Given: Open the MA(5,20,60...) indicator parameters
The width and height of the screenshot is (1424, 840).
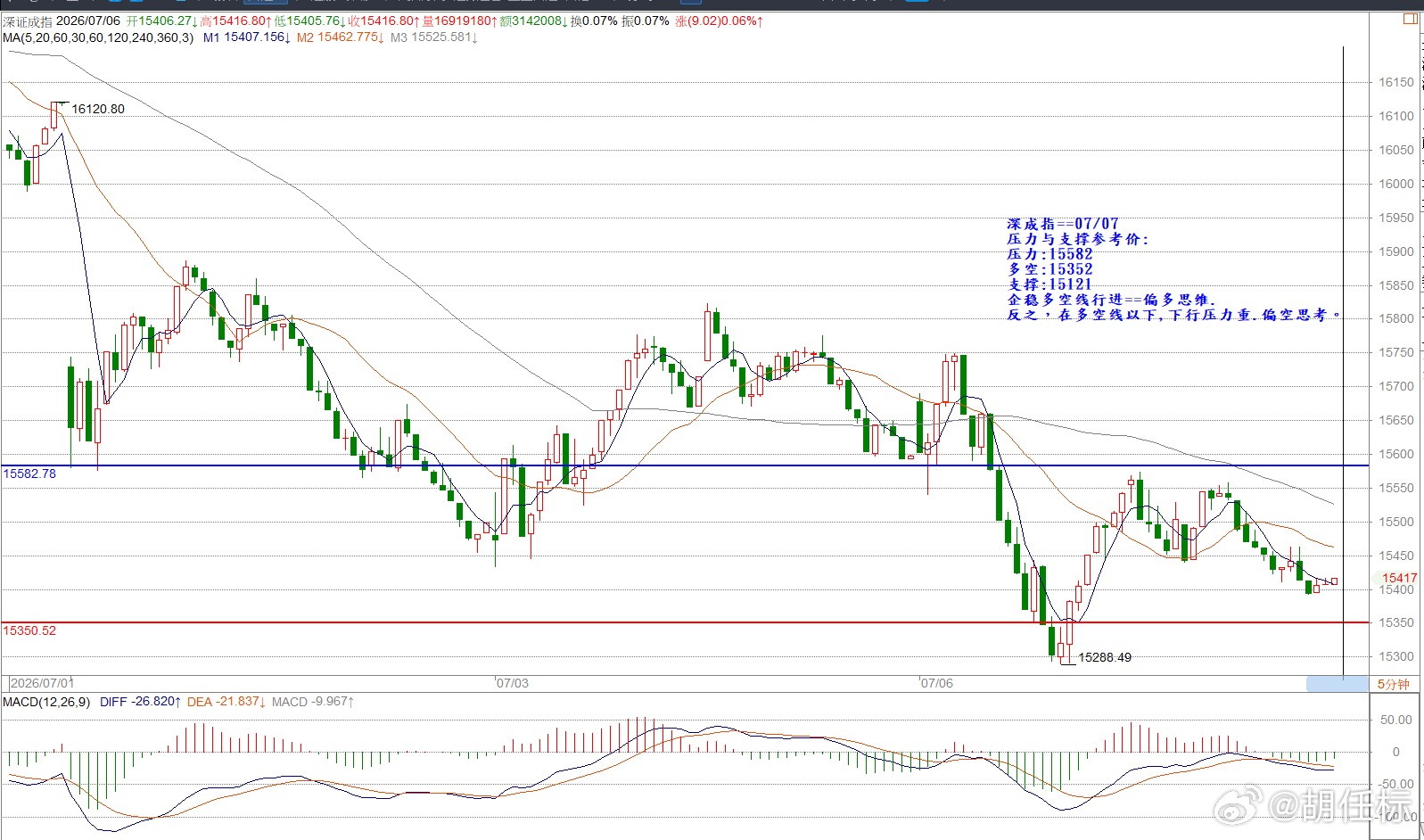Looking at the screenshot, I should click(97, 37).
